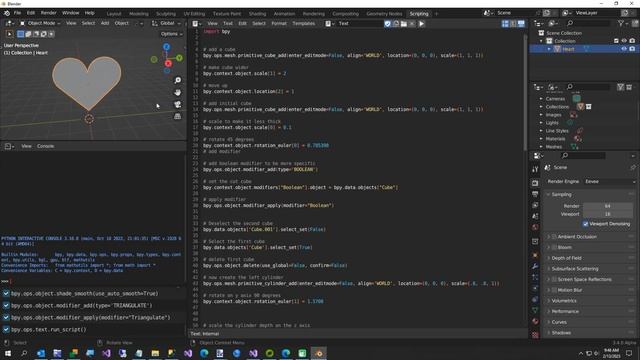Click the Blender logo menu icon

[7, 13]
